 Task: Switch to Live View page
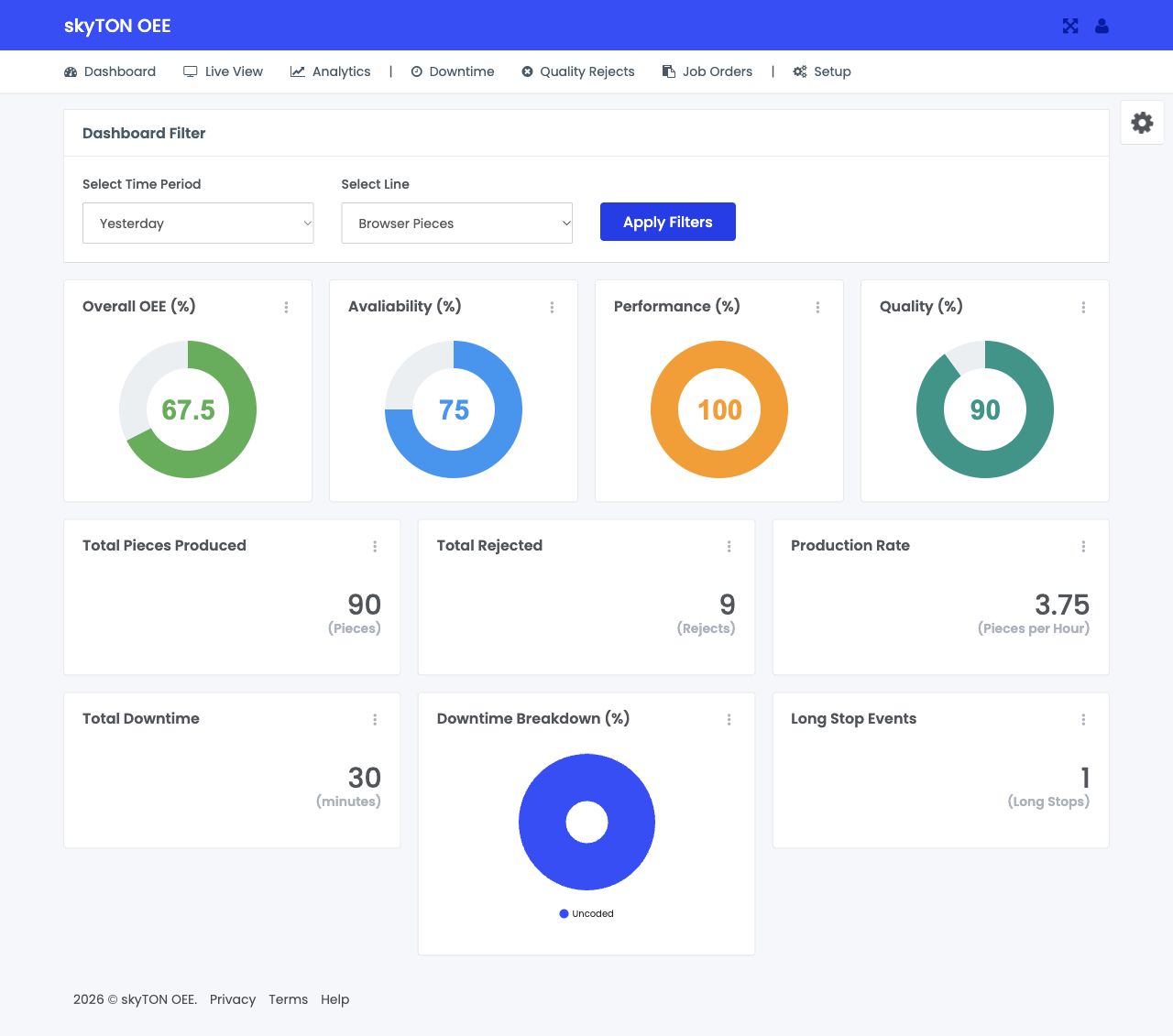[x=223, y=71]
